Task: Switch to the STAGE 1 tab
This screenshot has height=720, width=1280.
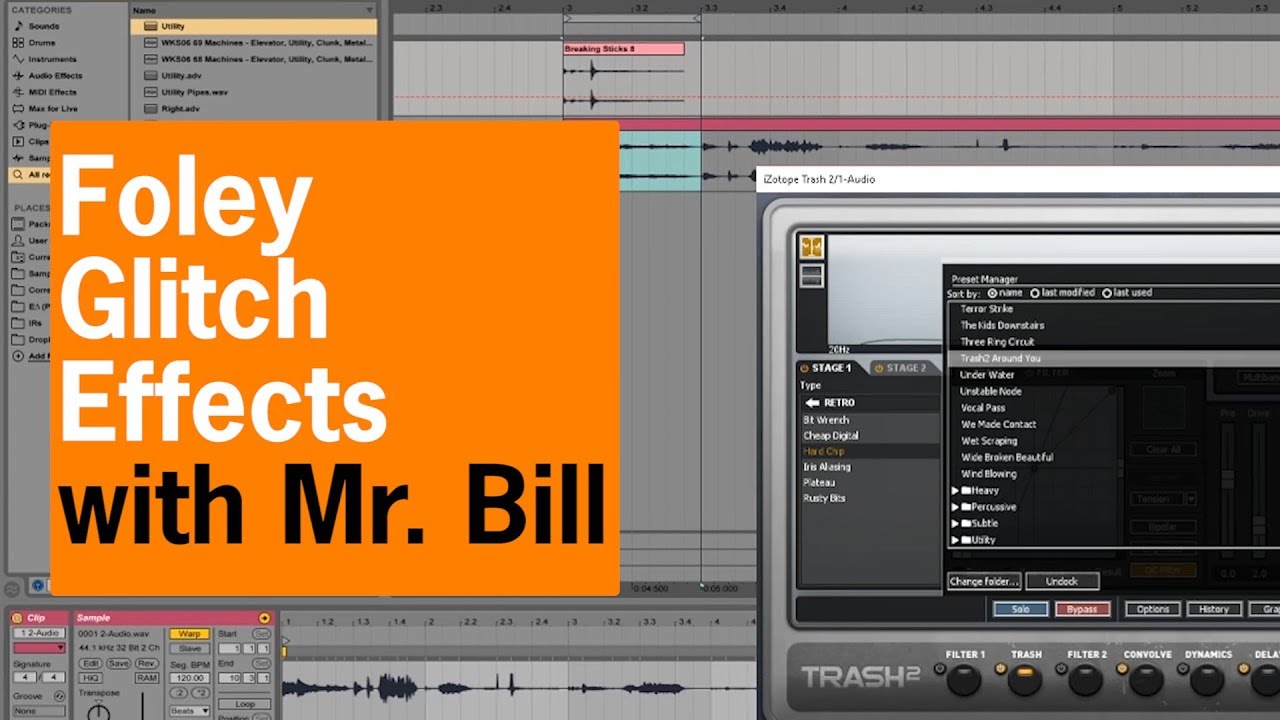Action: pos(832,368)
